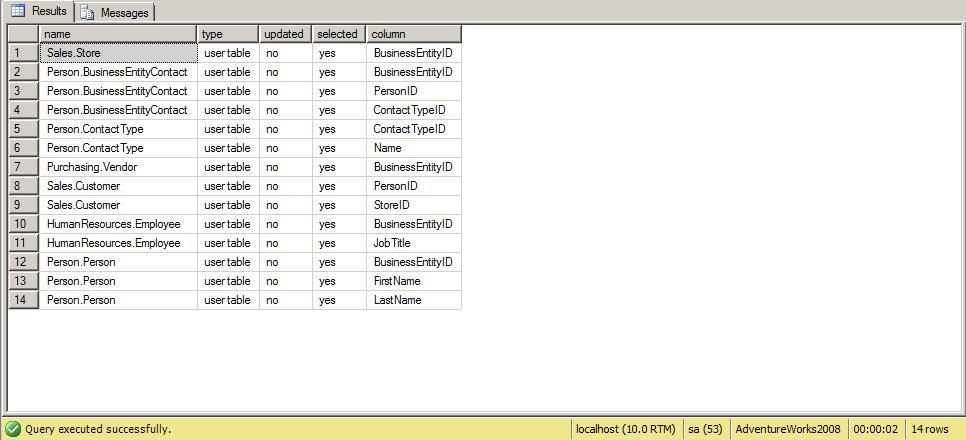Click the user table cell in row 7
Viewport: 966px width, 440px height.
click(x=228, y=167)
